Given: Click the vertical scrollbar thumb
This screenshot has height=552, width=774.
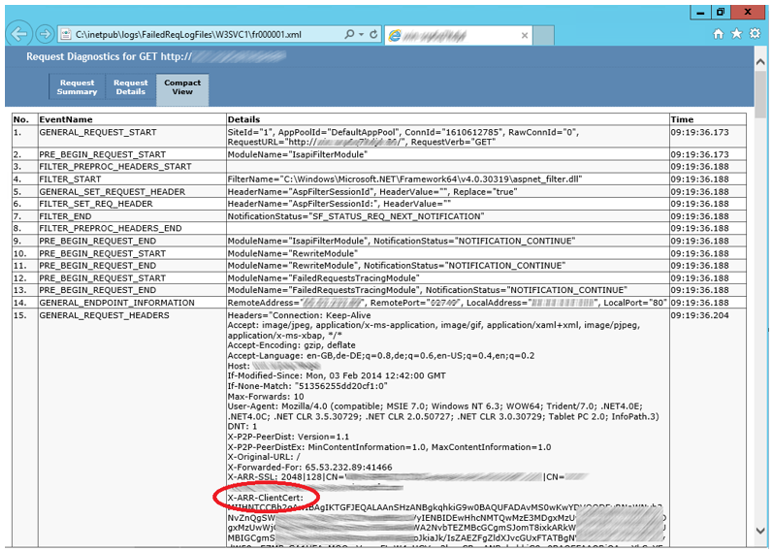Looking at the screenshot, I should (761, 94).
